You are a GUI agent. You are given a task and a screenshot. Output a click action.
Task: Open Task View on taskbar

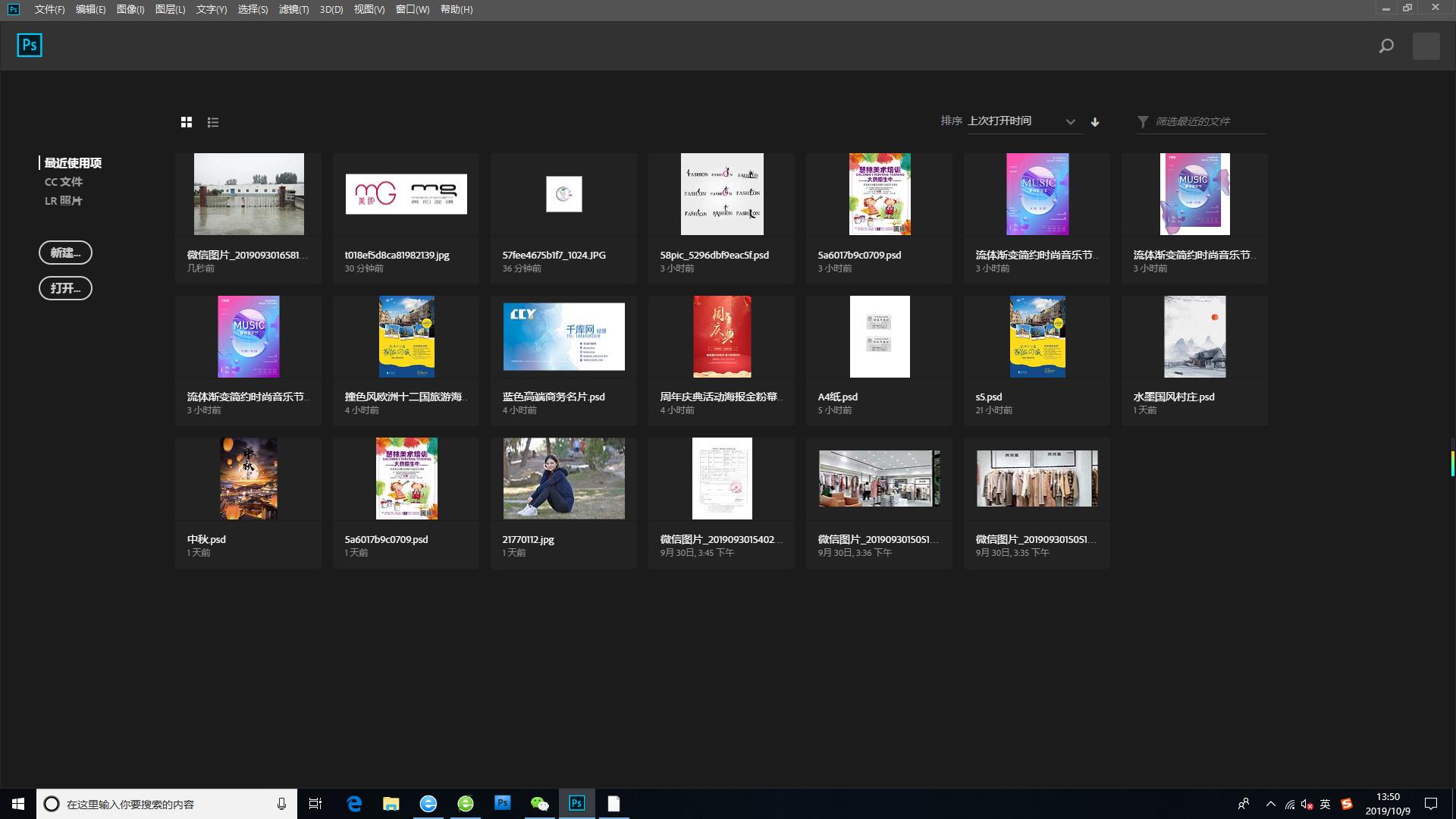315,804
